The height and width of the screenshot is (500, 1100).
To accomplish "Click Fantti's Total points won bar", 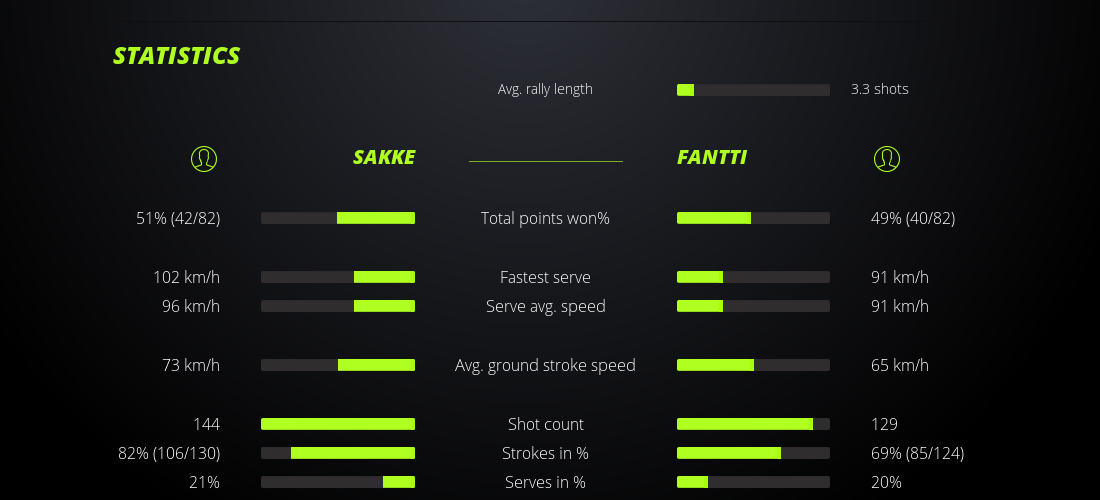I will coord(753,218).
